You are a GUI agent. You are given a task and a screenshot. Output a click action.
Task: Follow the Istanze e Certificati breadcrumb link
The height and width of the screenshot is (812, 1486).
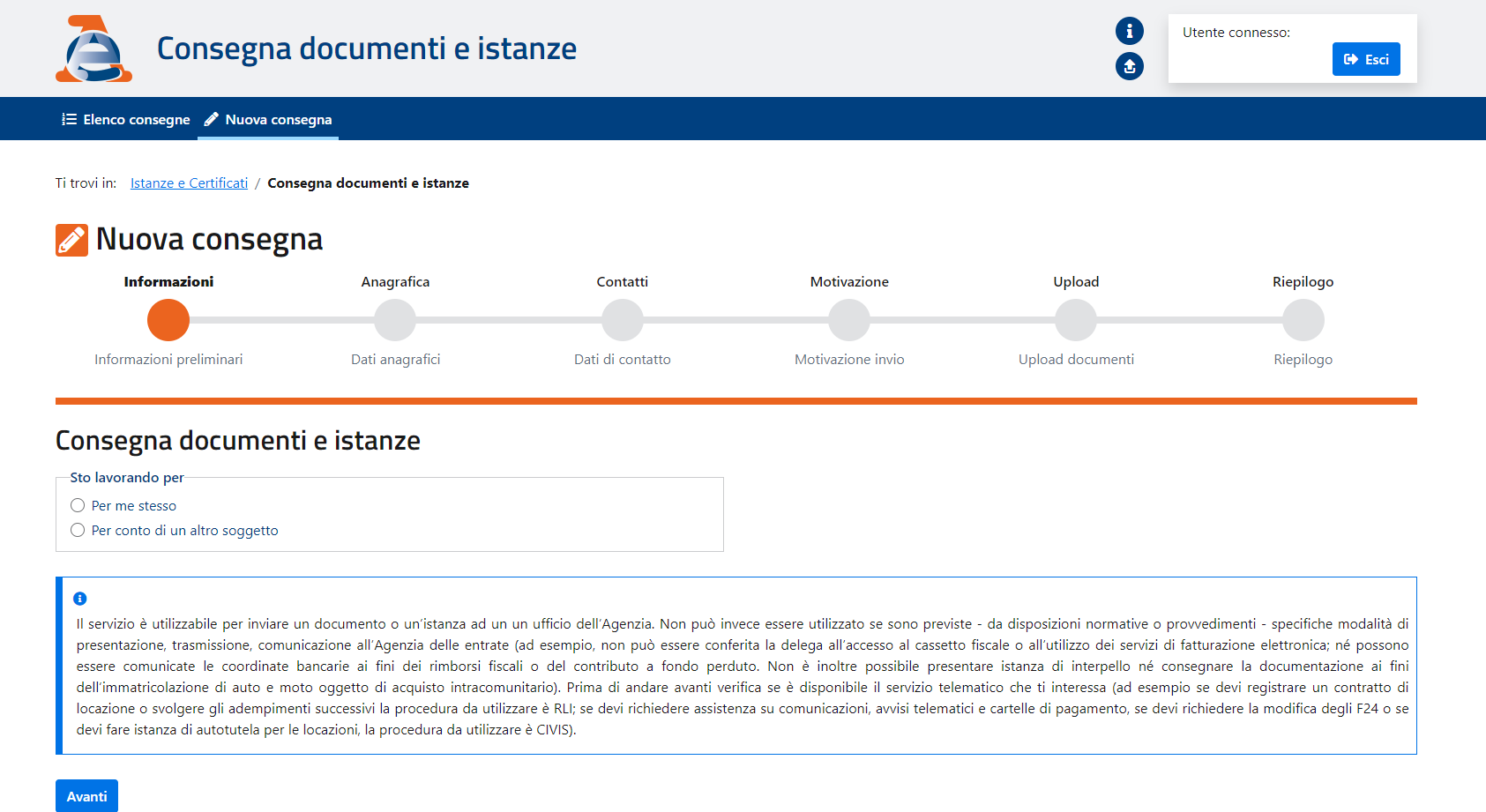pos(189,183)
